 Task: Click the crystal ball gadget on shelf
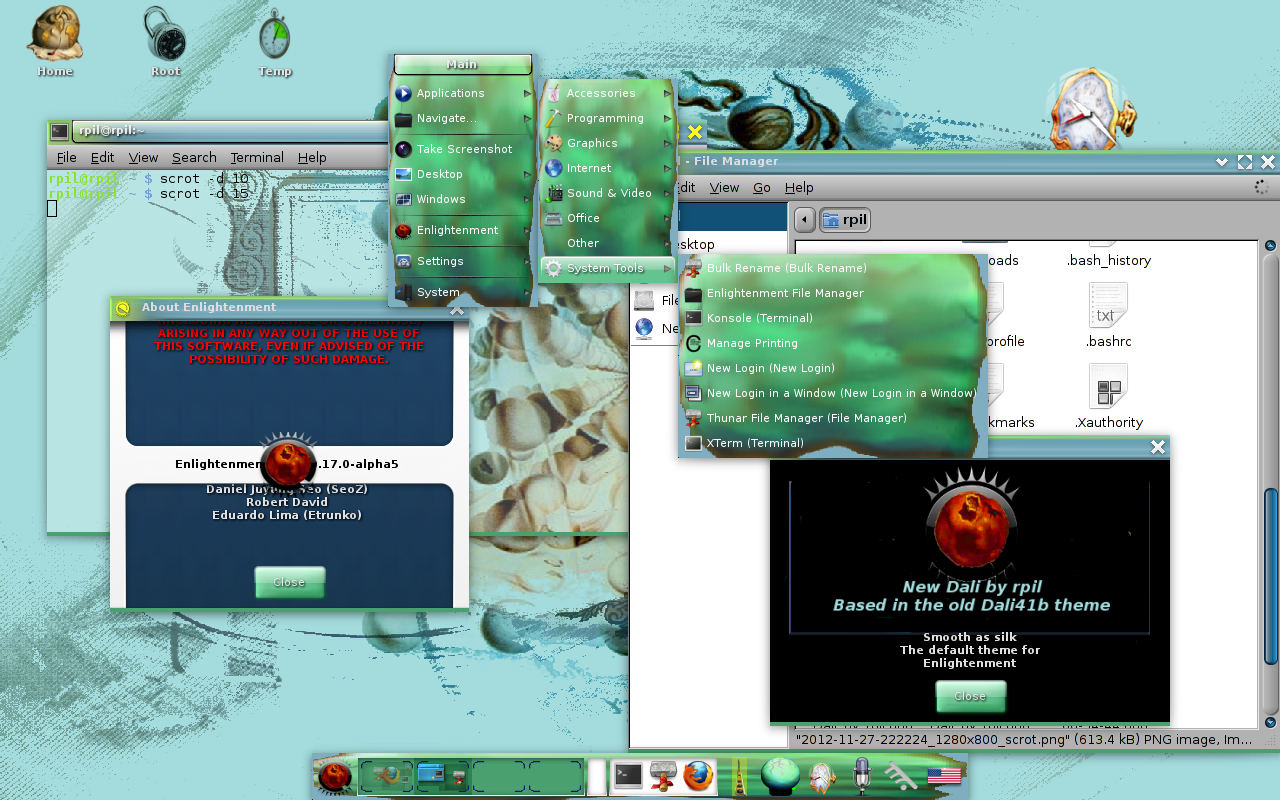[780, 776]
